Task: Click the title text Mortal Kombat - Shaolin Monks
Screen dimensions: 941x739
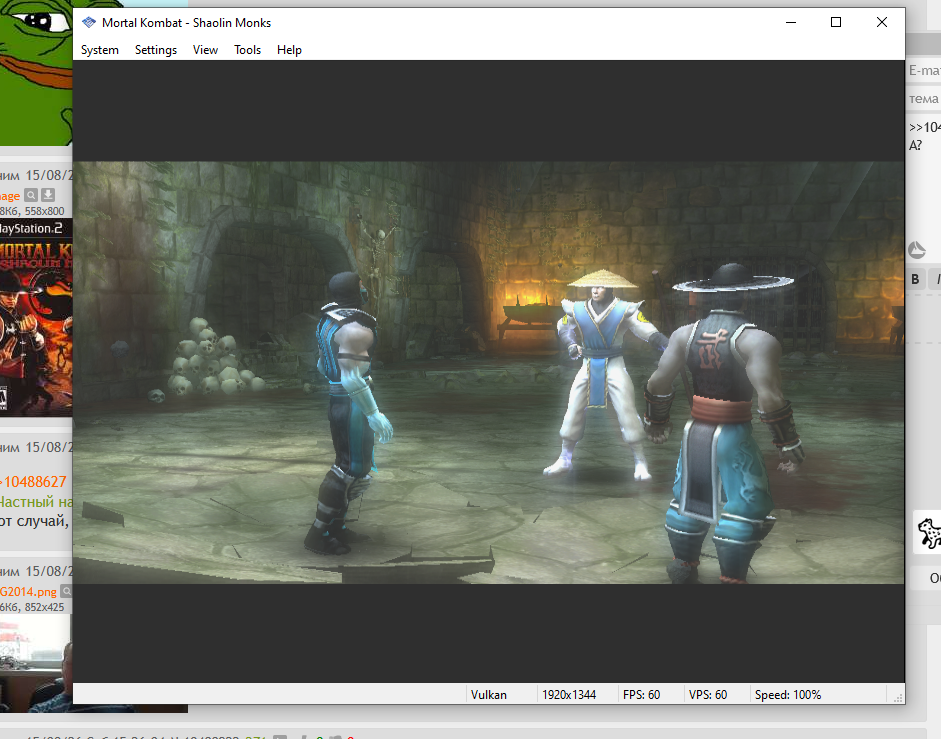Action: click(187, 23)
